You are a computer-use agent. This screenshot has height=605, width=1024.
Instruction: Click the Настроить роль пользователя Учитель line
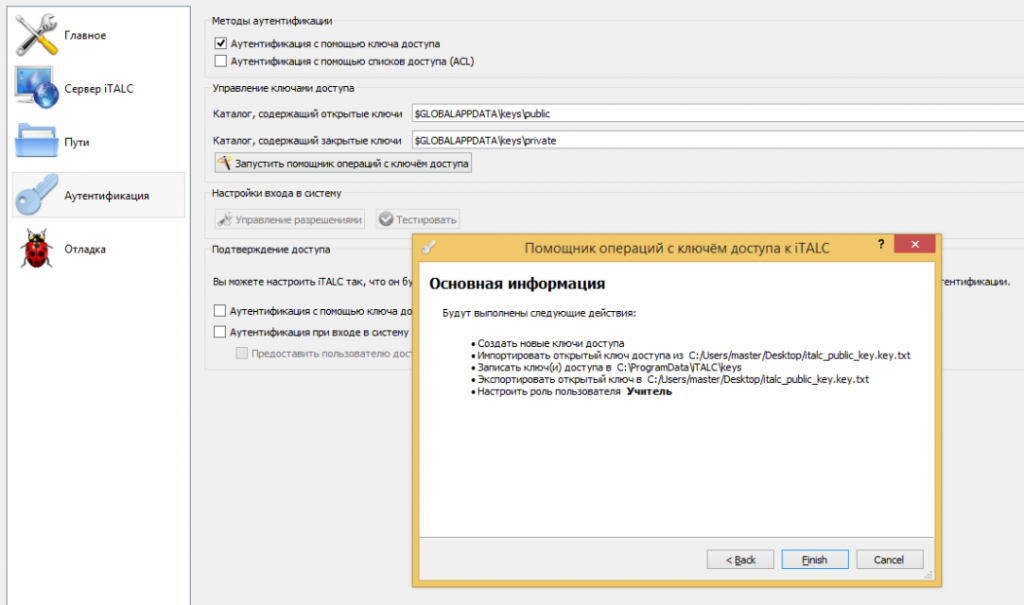click(x=575, y=392)
